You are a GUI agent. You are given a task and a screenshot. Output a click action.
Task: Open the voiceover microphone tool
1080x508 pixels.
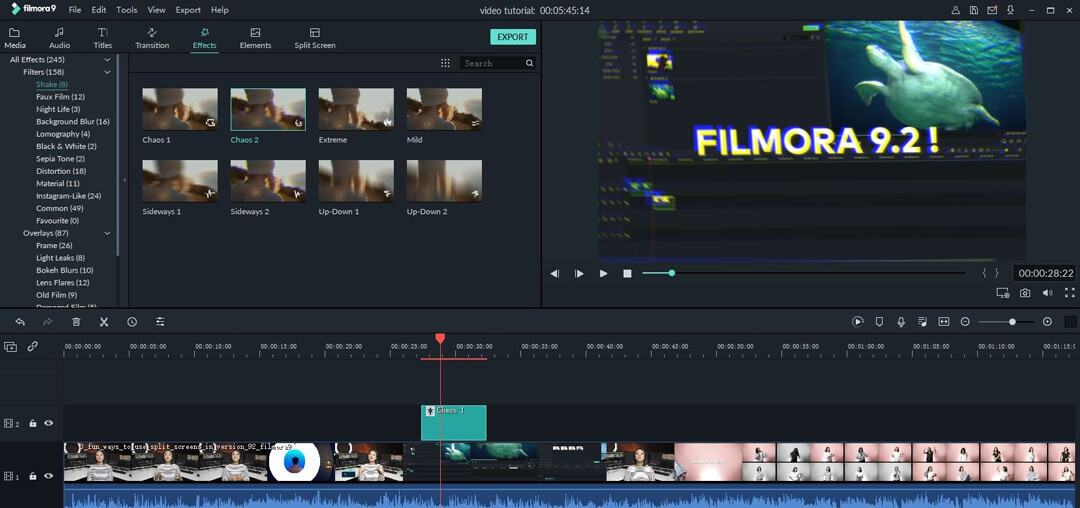(901, 322)
